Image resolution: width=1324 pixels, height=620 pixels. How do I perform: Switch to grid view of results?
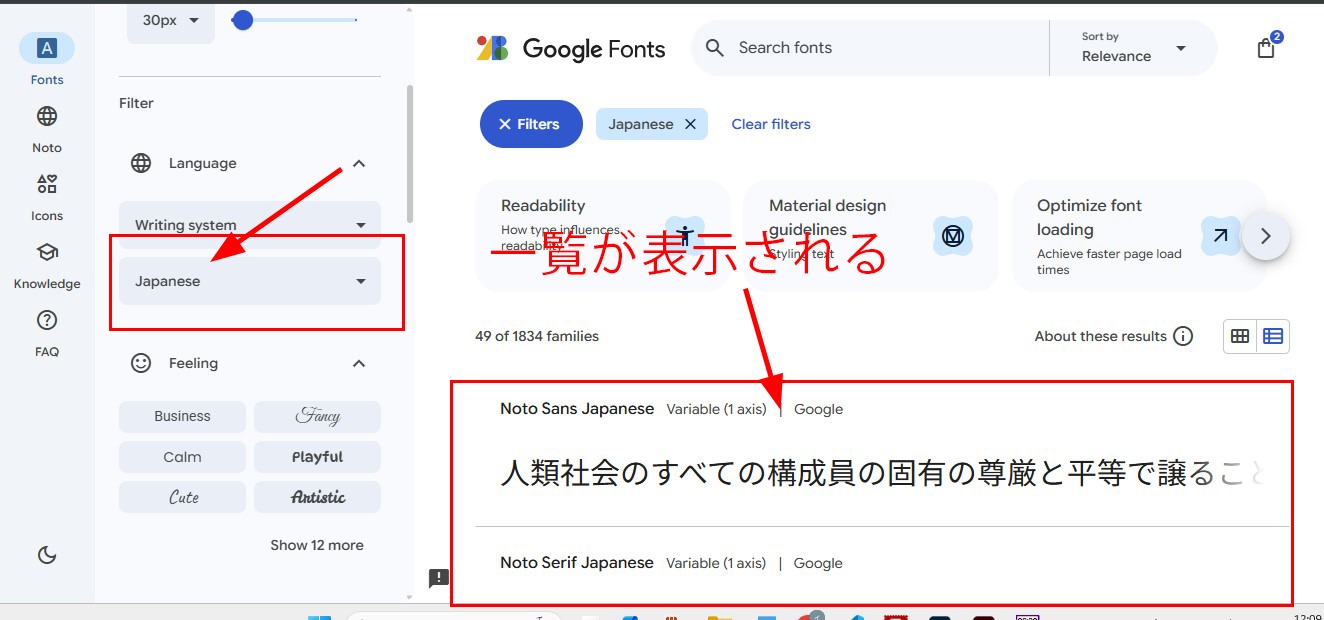click(x=1240, y=336)
